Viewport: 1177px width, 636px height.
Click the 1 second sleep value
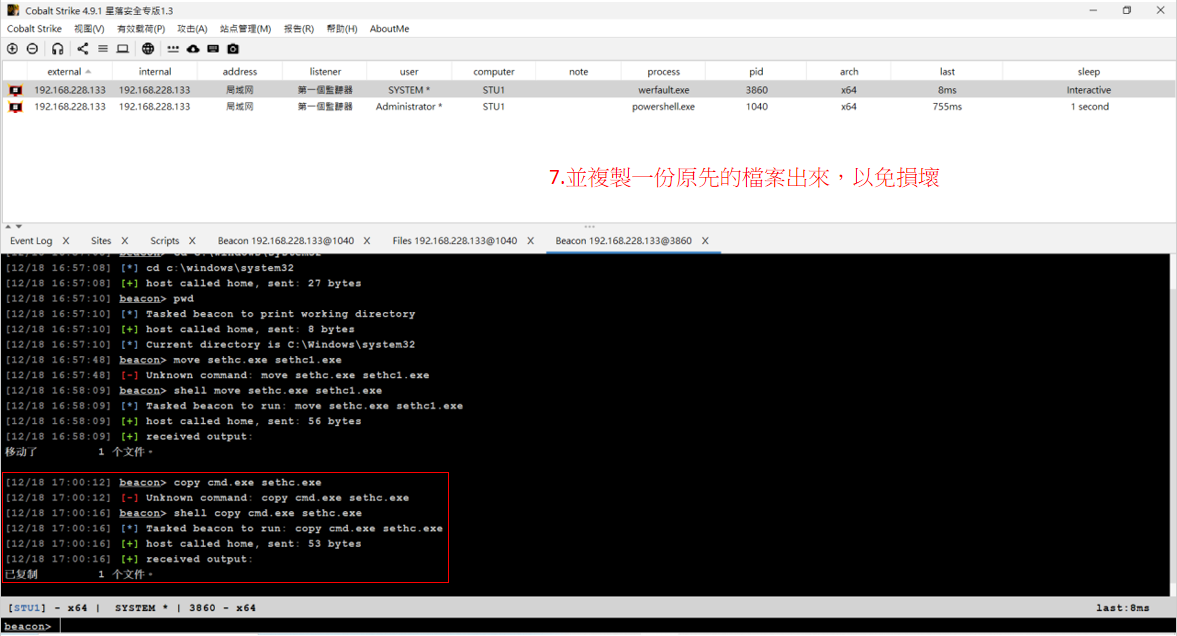1090,107
